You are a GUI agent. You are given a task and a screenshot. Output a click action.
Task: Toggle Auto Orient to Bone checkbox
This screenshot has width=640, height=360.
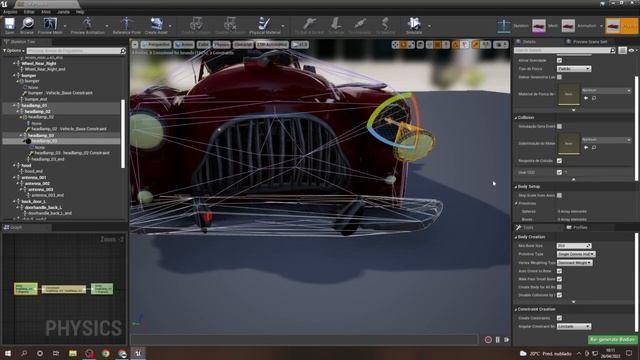click(x=559, y=271)
